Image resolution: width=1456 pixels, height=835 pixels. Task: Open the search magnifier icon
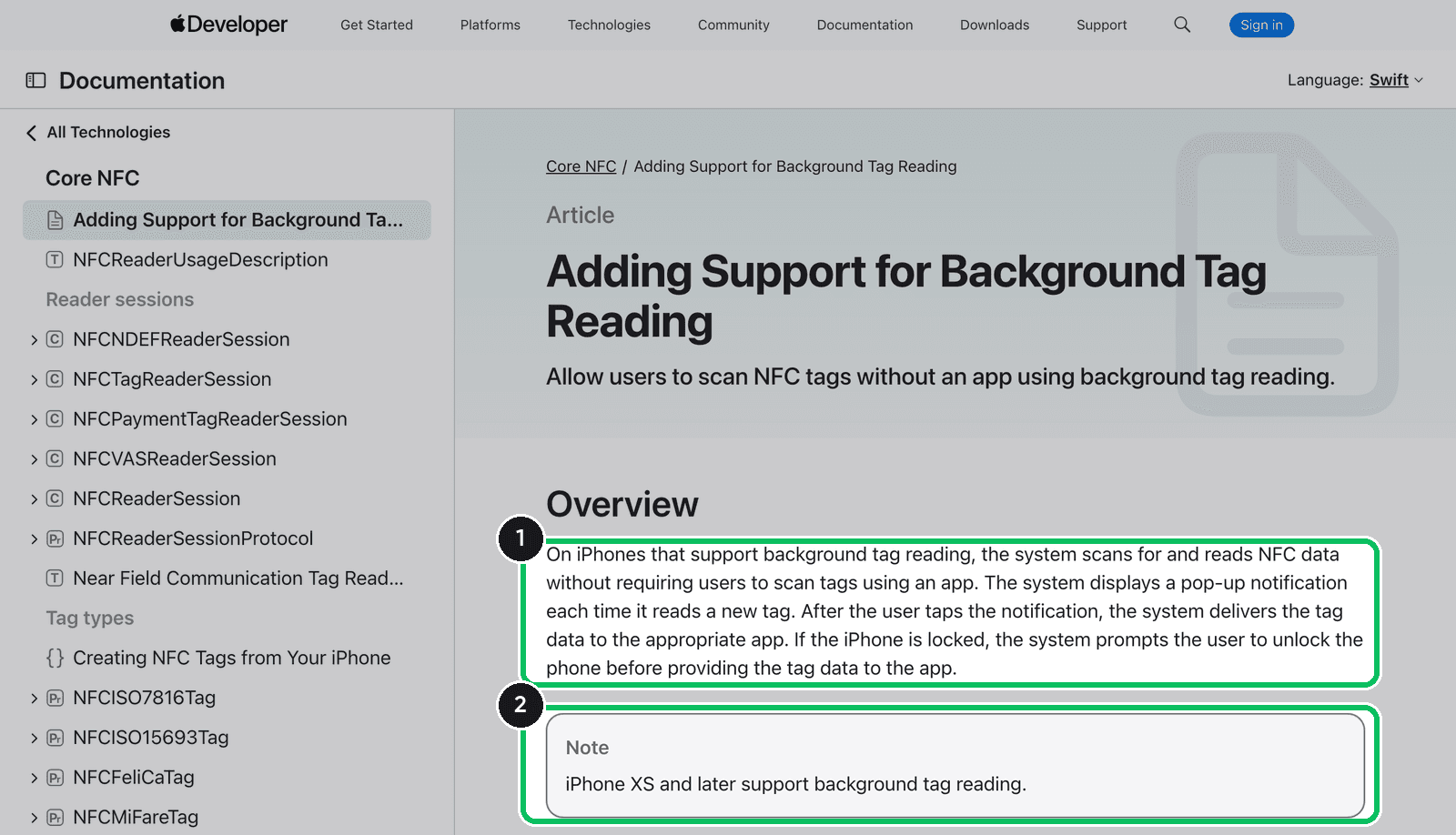click(x=1182, y=25)
